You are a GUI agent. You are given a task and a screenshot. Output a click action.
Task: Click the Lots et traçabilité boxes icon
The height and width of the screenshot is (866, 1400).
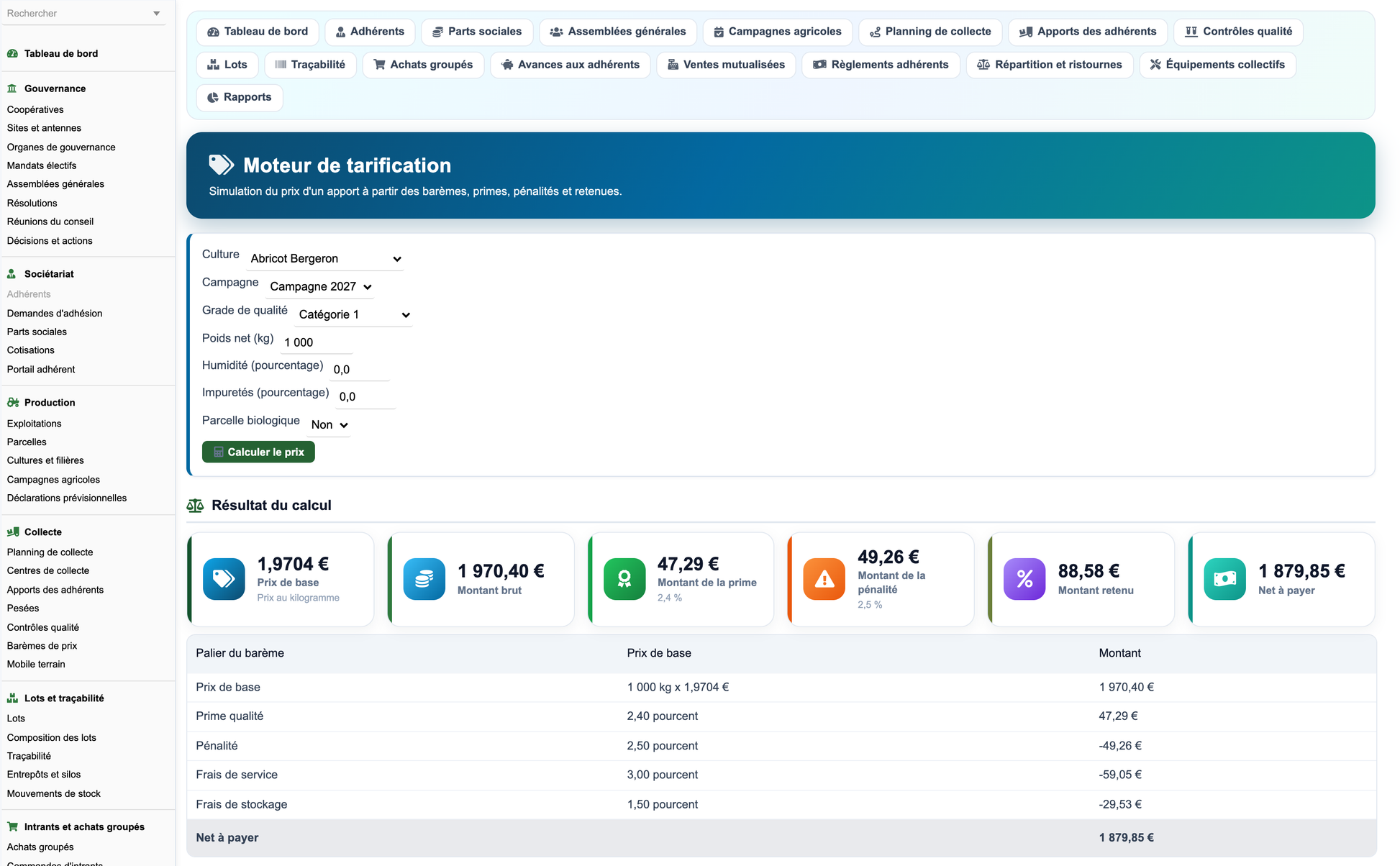[x=12, y=698]
